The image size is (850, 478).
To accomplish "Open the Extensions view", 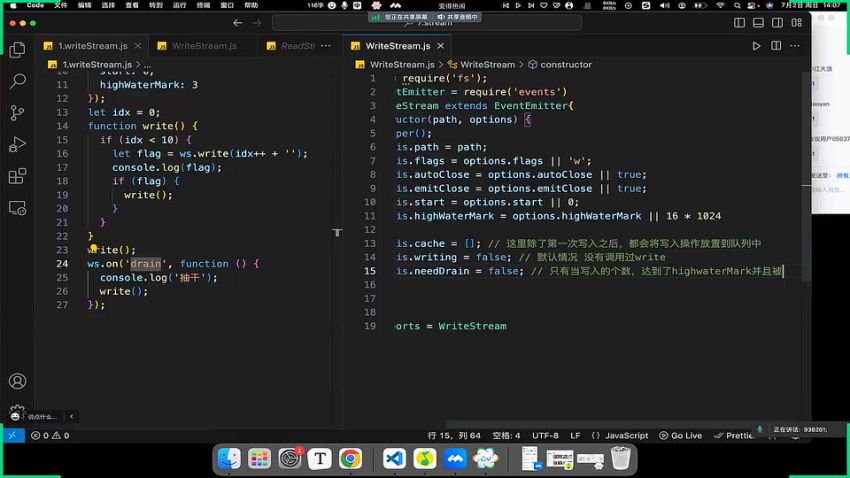I will point(17,176).
